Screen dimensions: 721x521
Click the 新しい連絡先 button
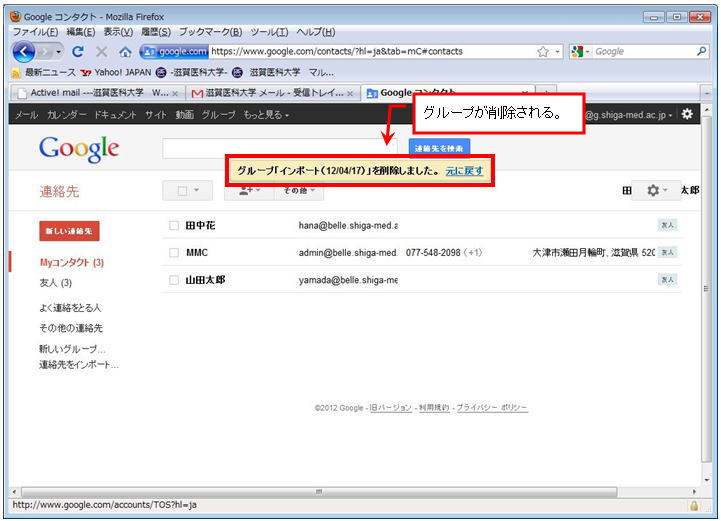(69, 231)
